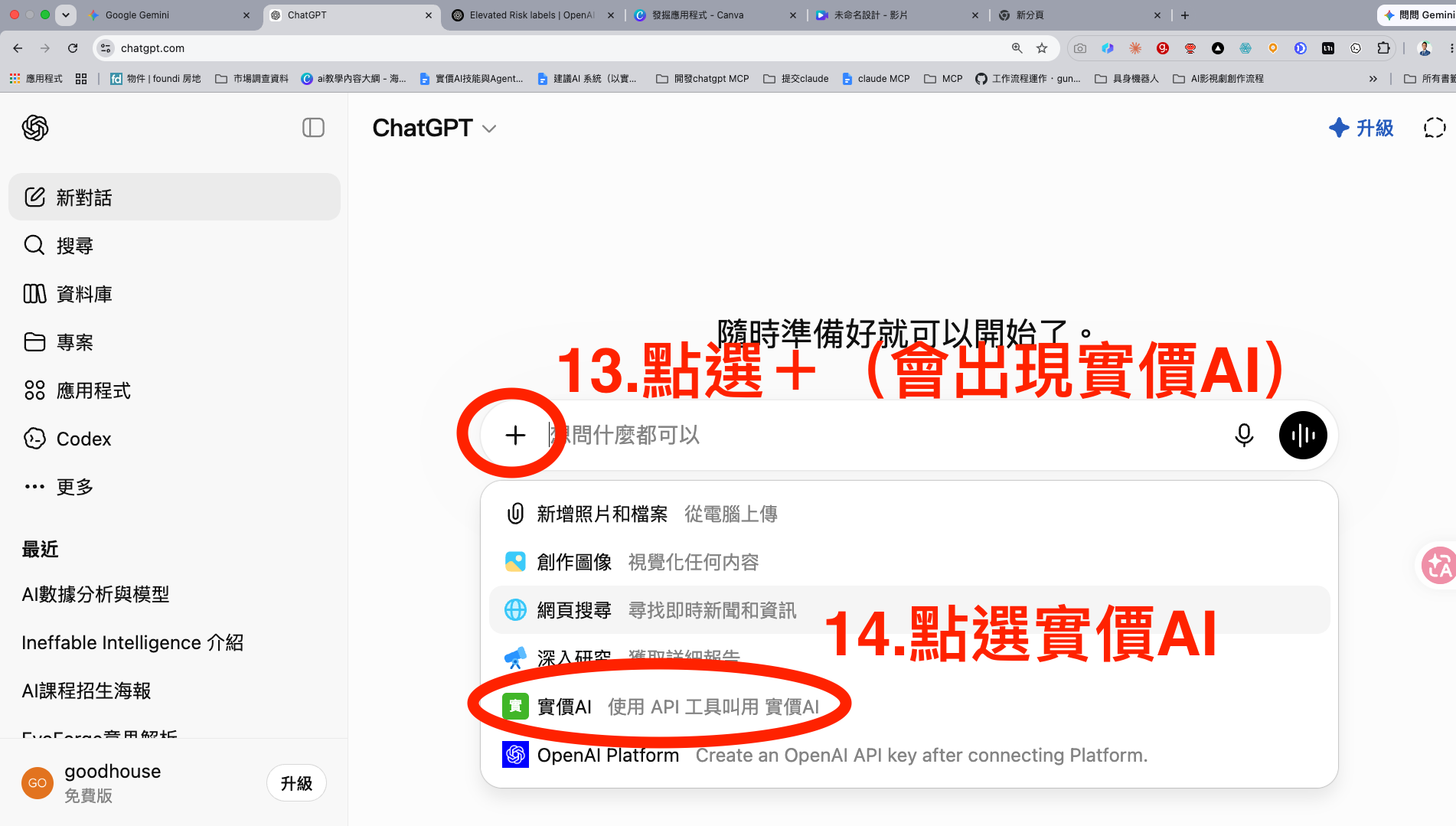Open AI影視劇創作流程 bookmark folder
1456x826 pixels.
coord(1218,78)
